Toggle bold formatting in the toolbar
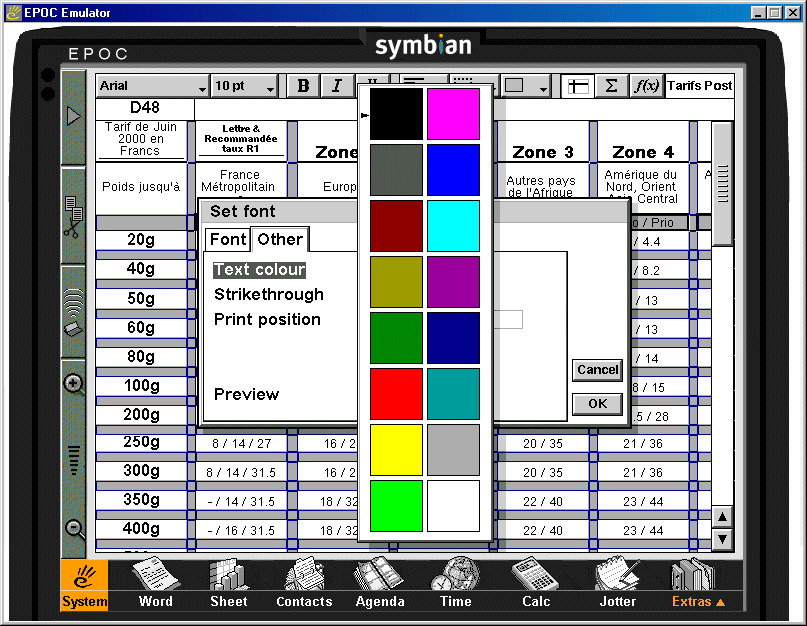The height and width of the screenshot is (626, 807). point(303,85)
